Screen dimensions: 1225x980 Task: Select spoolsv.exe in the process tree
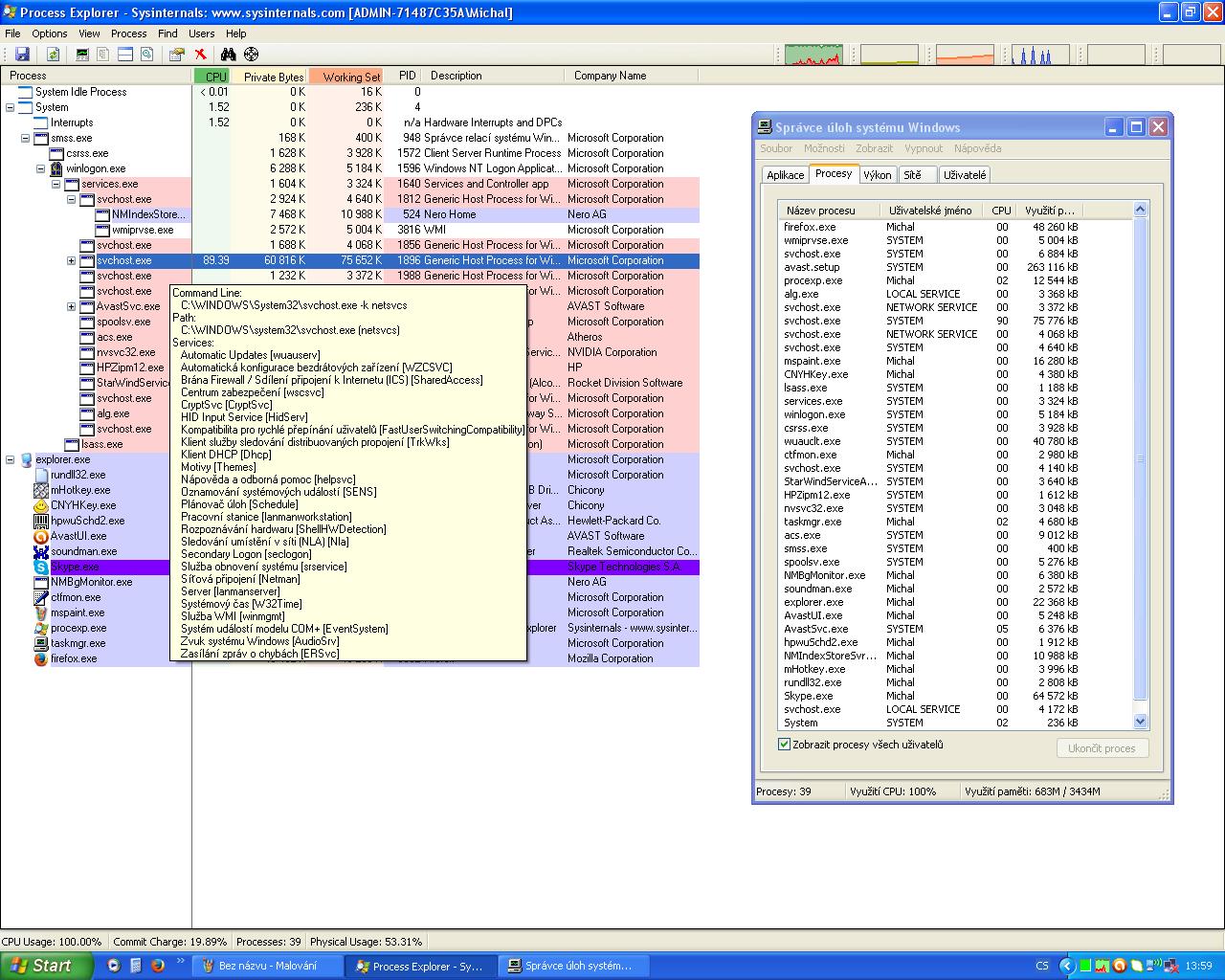(123, 322)
